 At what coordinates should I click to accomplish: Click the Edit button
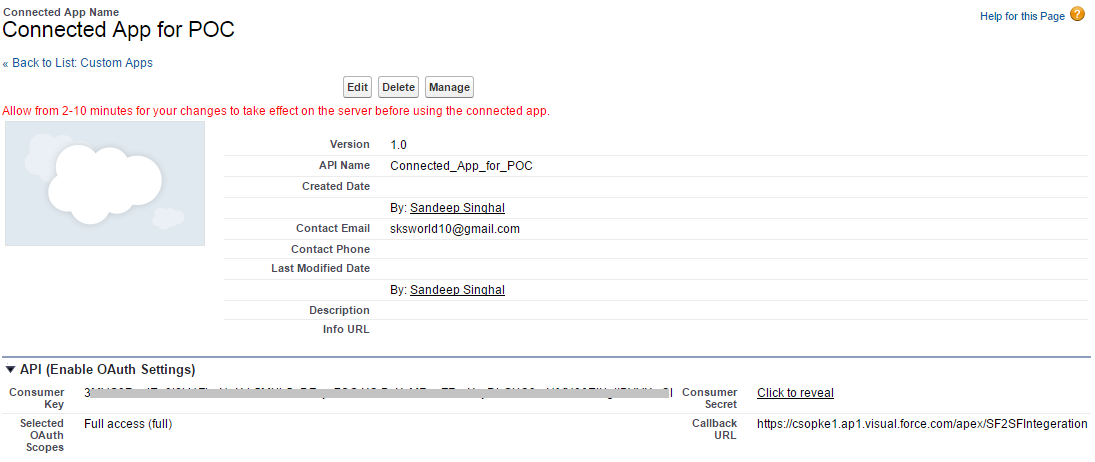pyautogui.click(x=358, y=87)
